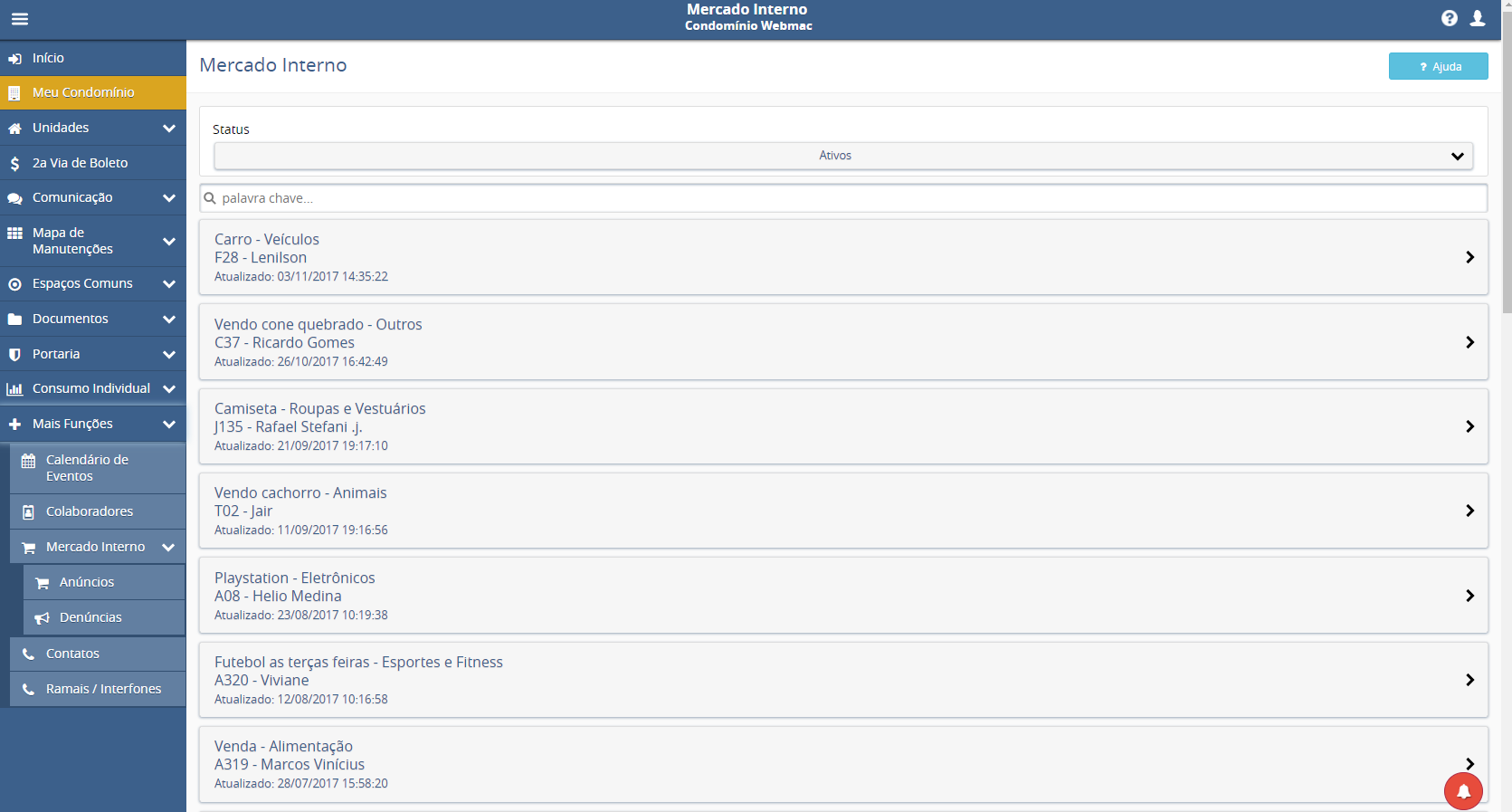Image resolution: width=1512 pixels, height=812 pixels.
Task: Open Anúncios submenu item
Action: (104, 582)
